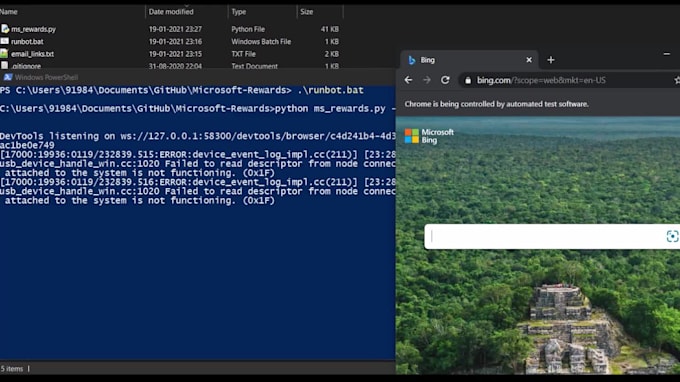680x382 pixels.
Task: Open visual search camera icon in Bing
Action: click(x=672, y=236)
